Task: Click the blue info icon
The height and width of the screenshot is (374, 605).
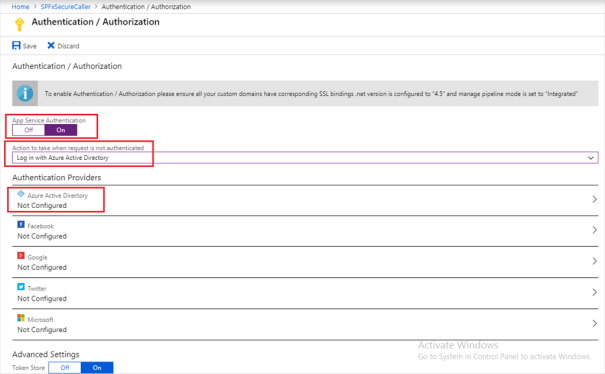Action: click(x=25, y=93)
